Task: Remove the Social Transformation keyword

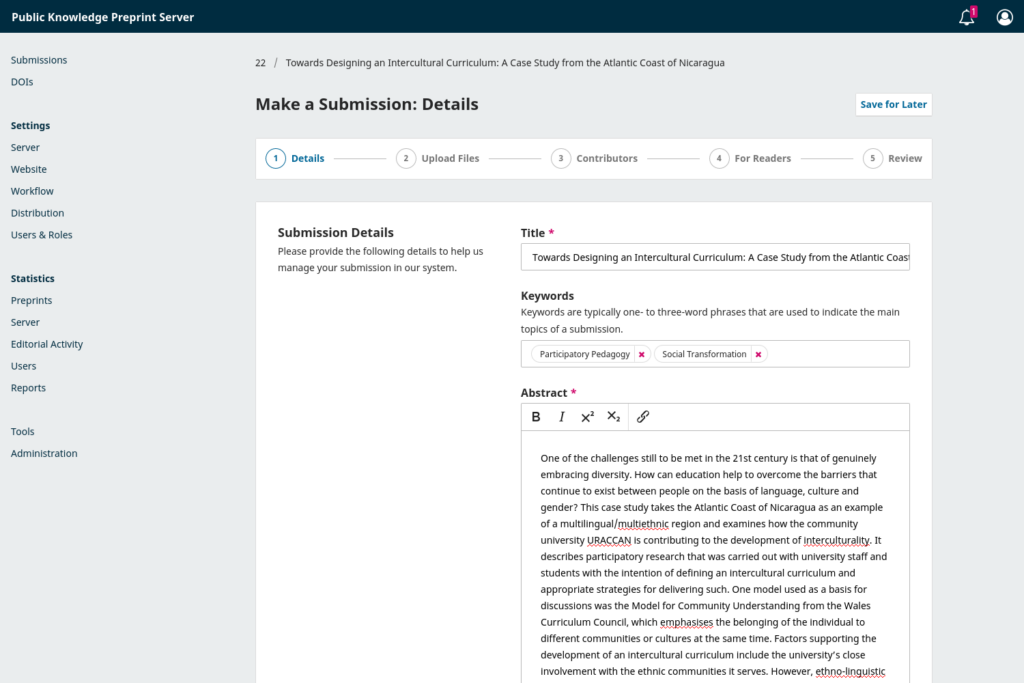Action: point(758,353)
